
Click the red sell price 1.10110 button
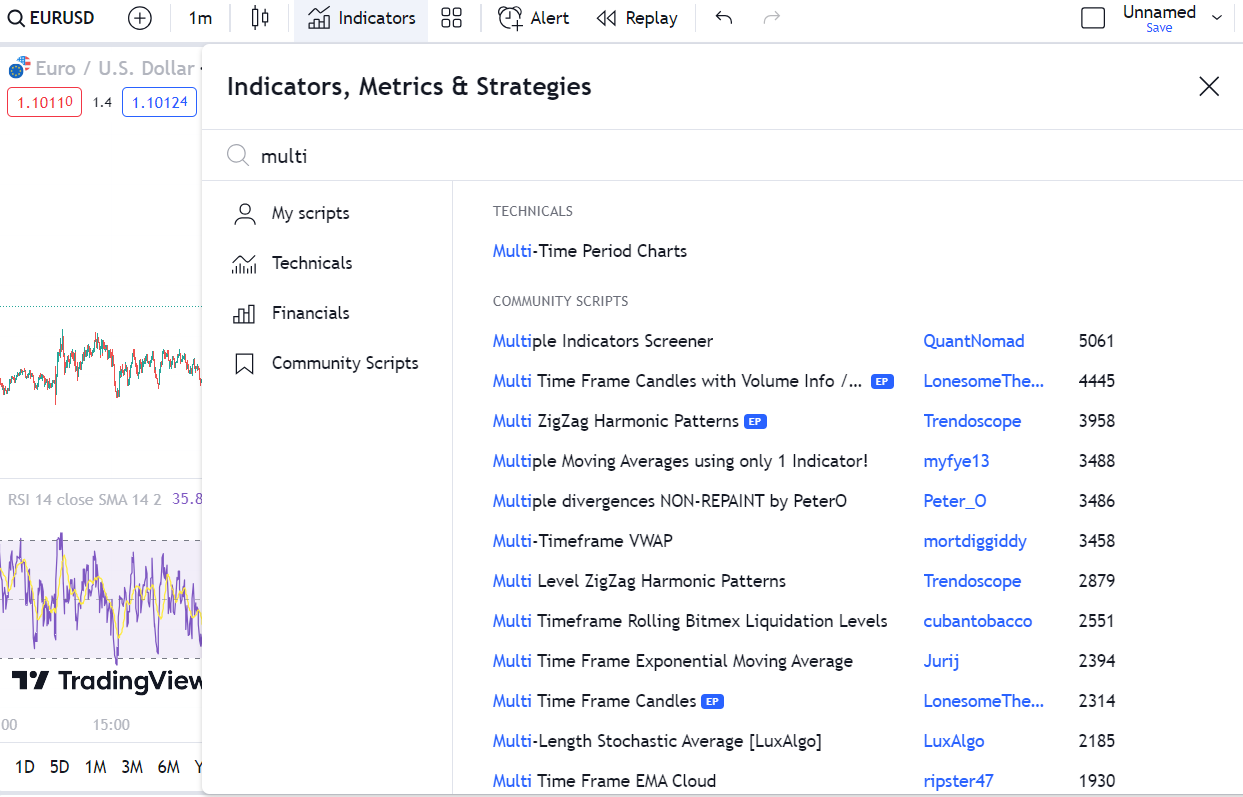click(44, 102)
